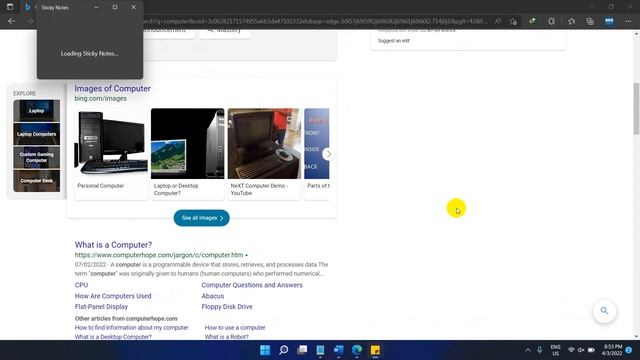The image size is (640, 360).
Task: Open Edge settings and more menu
Action: pyautogui.click(x=628, y=21)
